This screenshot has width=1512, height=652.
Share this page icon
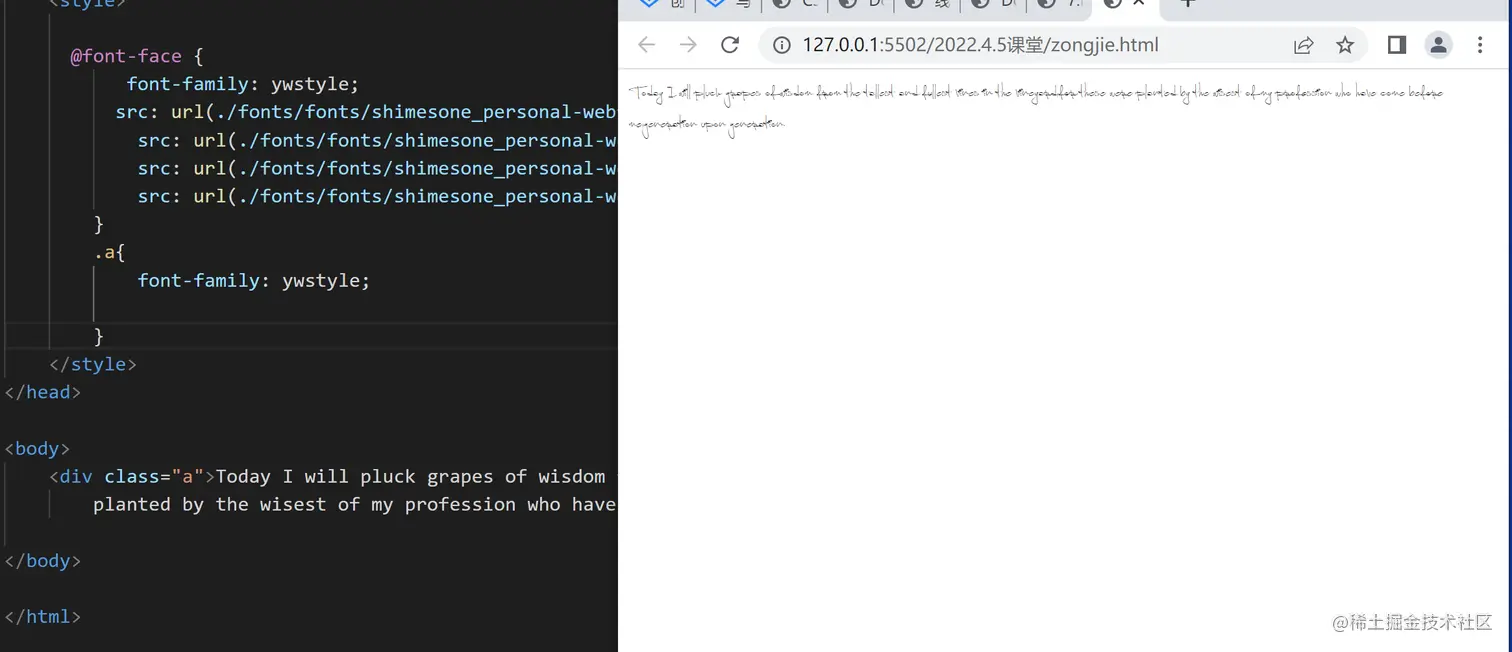tap(1303, 45)
